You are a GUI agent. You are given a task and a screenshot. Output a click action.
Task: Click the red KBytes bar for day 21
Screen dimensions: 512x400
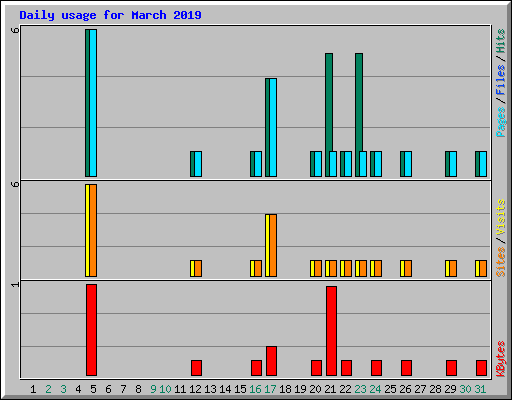pyautogui.click(x=331, y=331)
